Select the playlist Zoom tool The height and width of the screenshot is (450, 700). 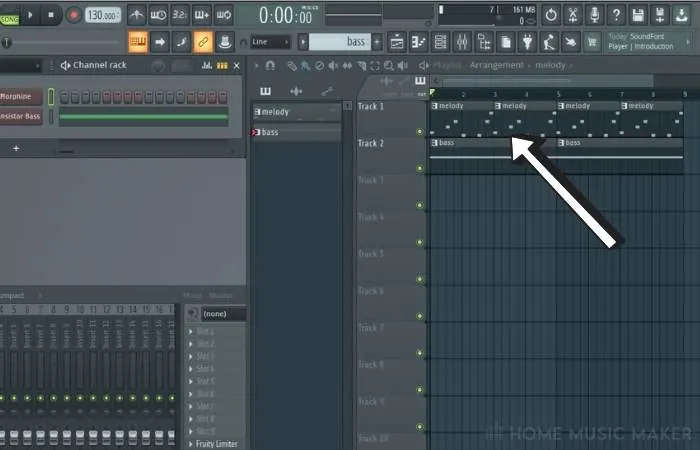[x=389, y=66]
